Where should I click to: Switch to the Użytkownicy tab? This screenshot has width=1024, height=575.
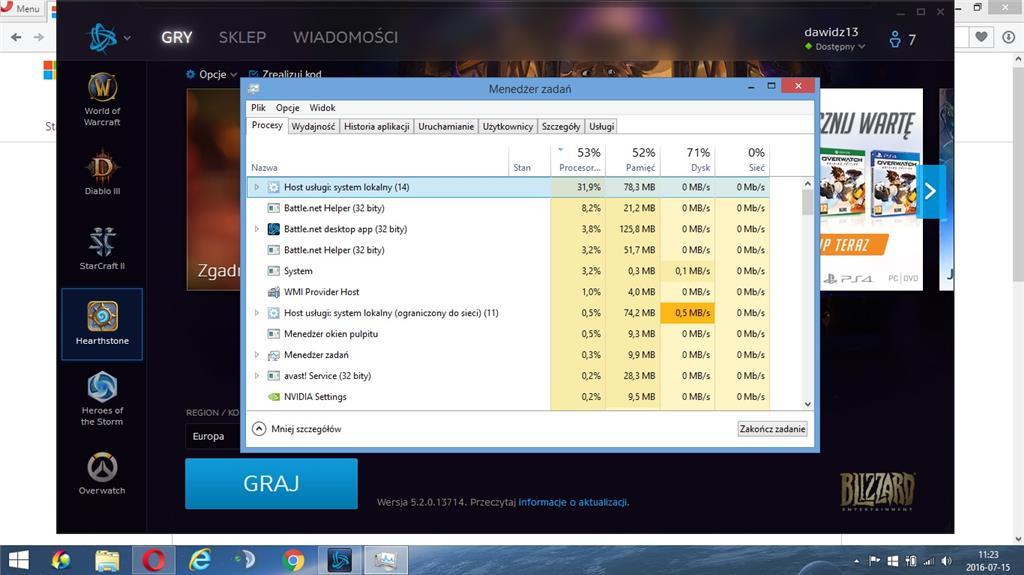pos(507,126)
